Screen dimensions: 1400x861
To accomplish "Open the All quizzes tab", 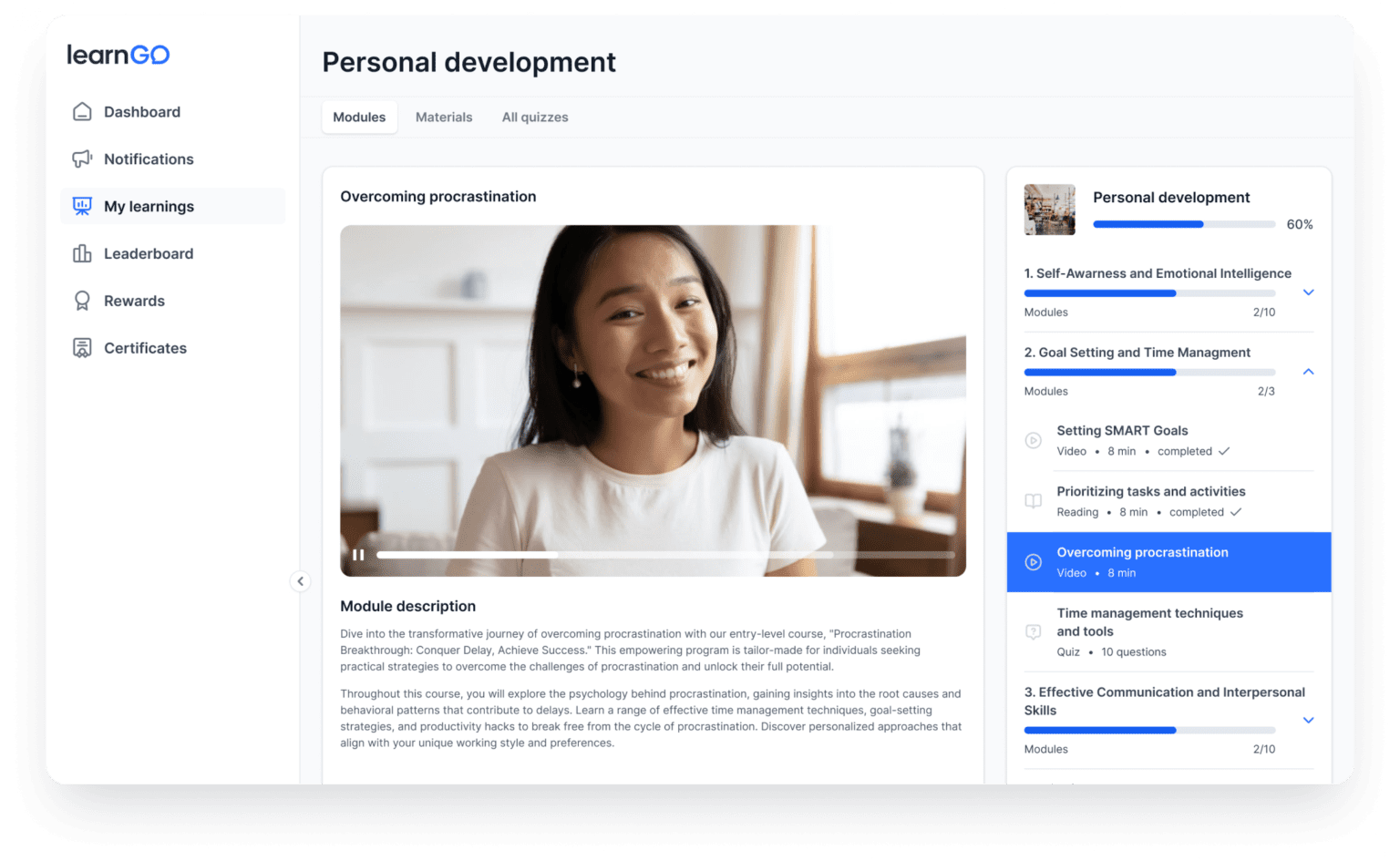I will click(535, 118).
